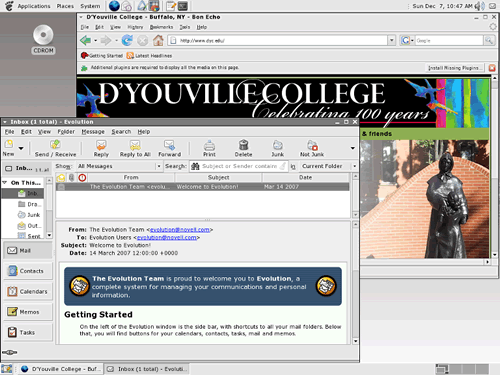Click the Send / Receive mail button
The image size is (500, 375).
[55, 148]
